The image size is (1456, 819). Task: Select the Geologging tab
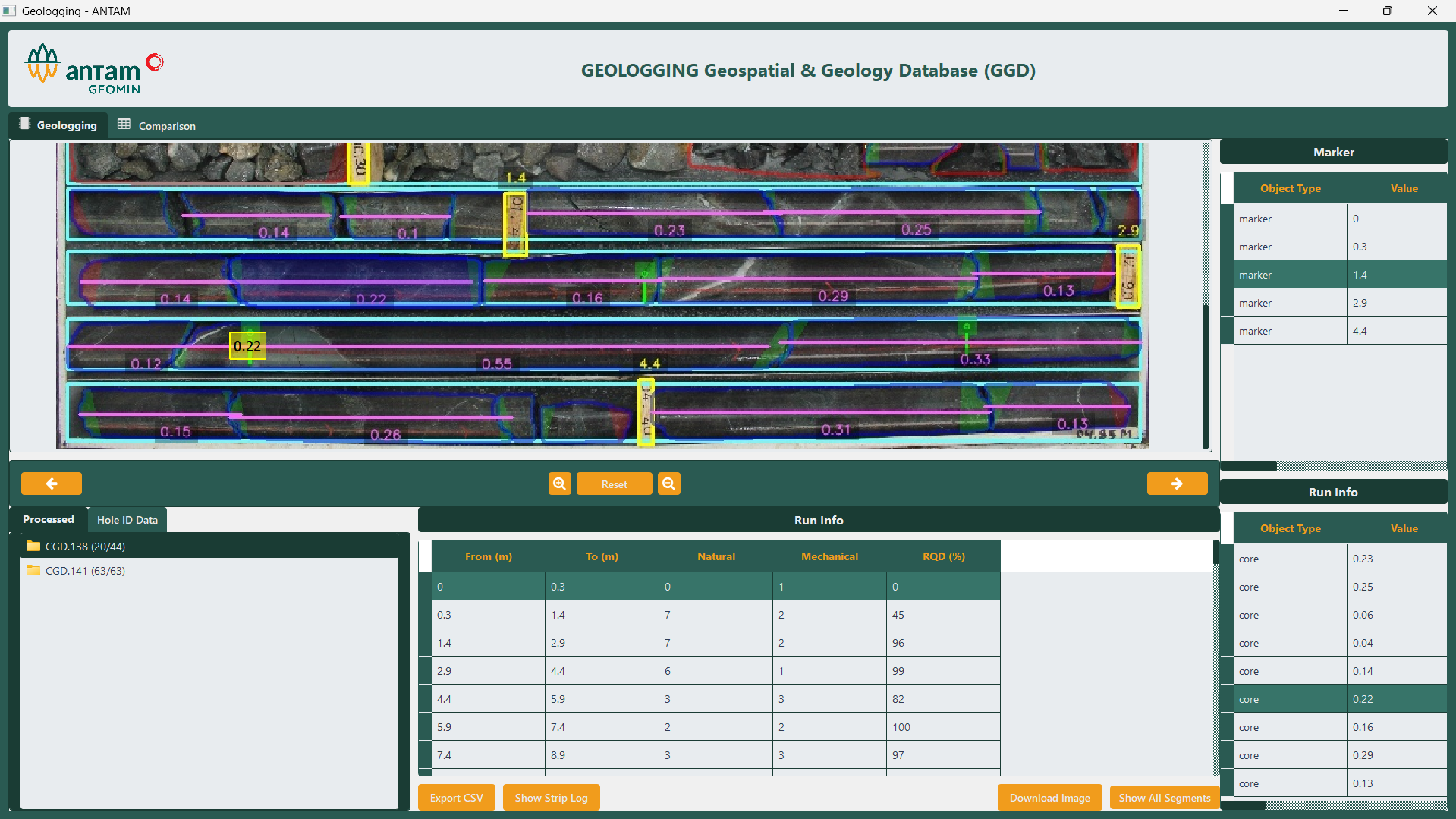point(58,125)
